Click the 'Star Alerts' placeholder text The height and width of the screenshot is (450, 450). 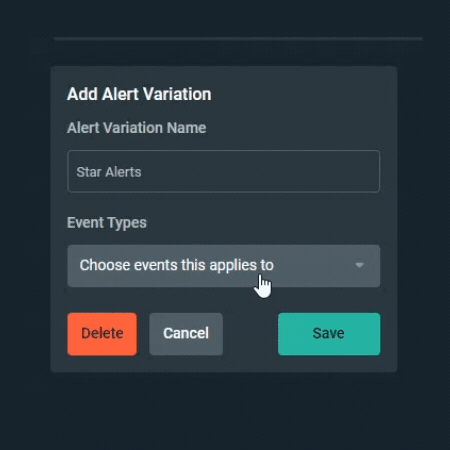click(109, 172)
